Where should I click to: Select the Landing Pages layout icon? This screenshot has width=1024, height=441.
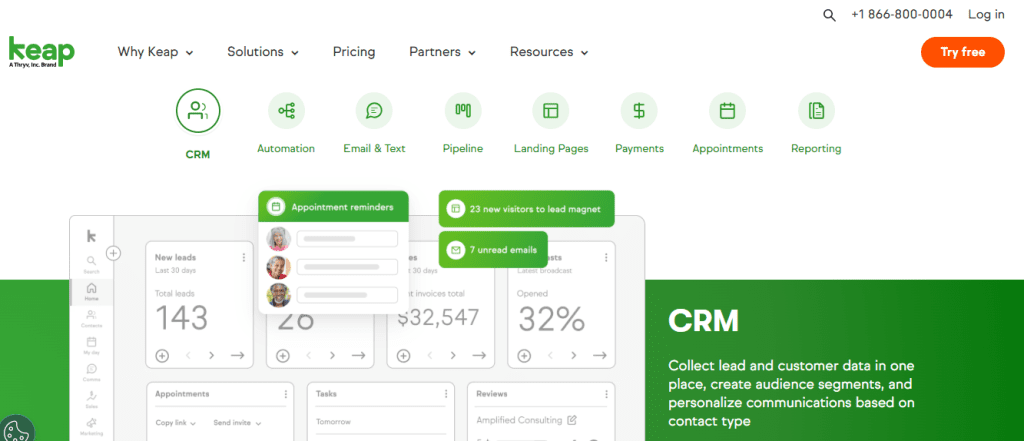[x=551, y=110]
